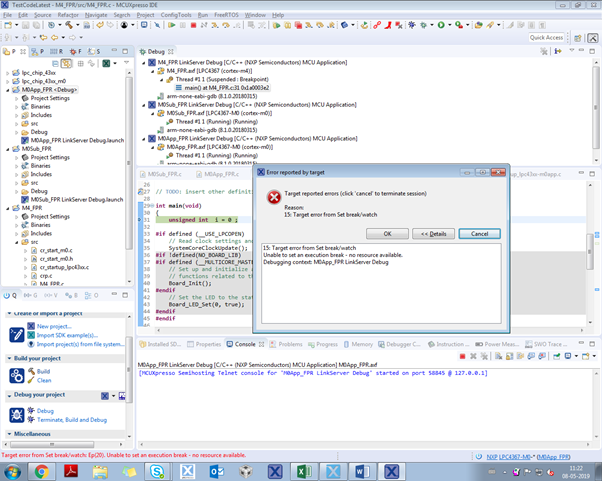The height and width of the screenshot is (481, 602).
Task: Click the 'Import SDK example(s)...' link
Action: (67, 336)
